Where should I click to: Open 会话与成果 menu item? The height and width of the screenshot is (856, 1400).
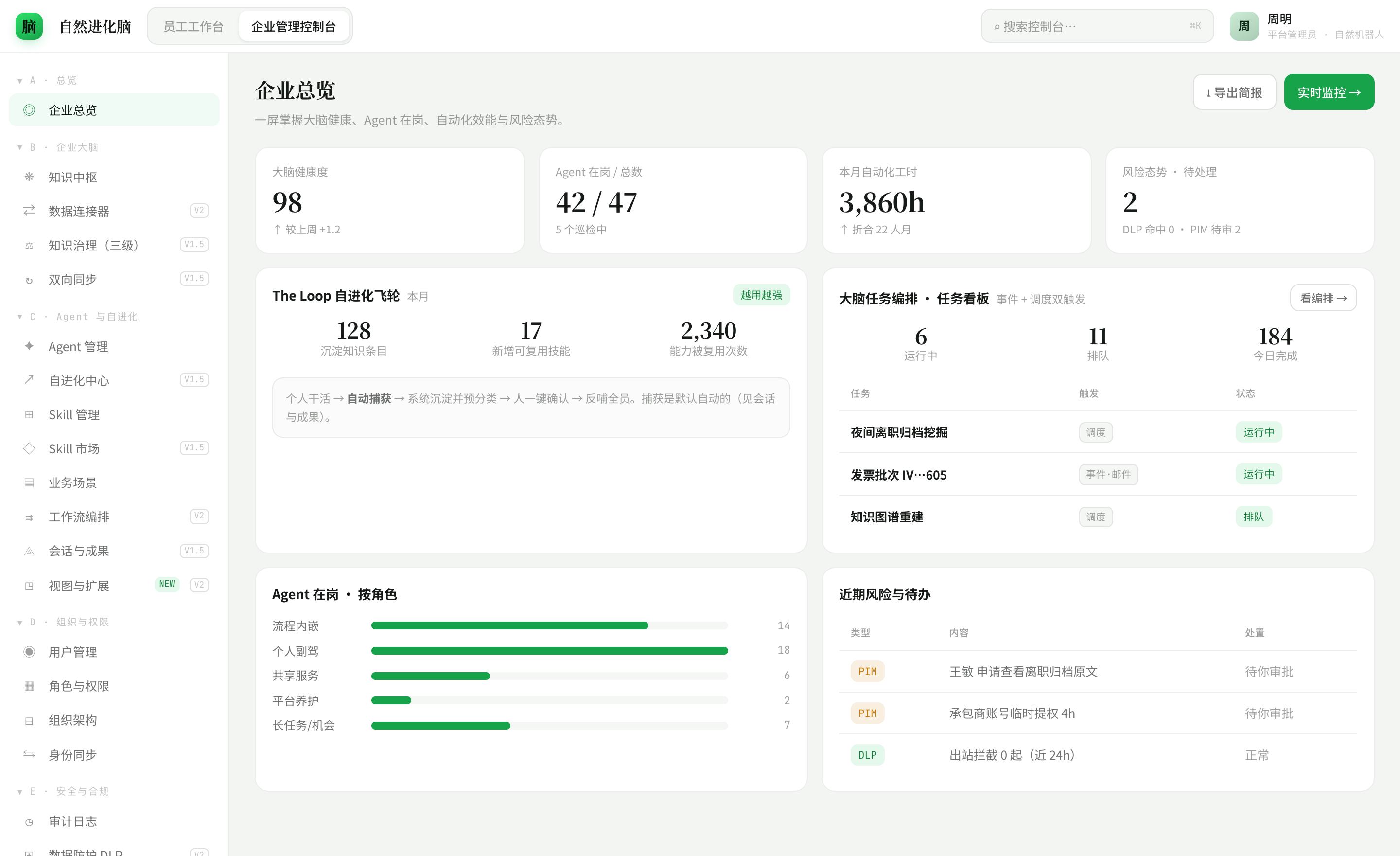point(114,551)
